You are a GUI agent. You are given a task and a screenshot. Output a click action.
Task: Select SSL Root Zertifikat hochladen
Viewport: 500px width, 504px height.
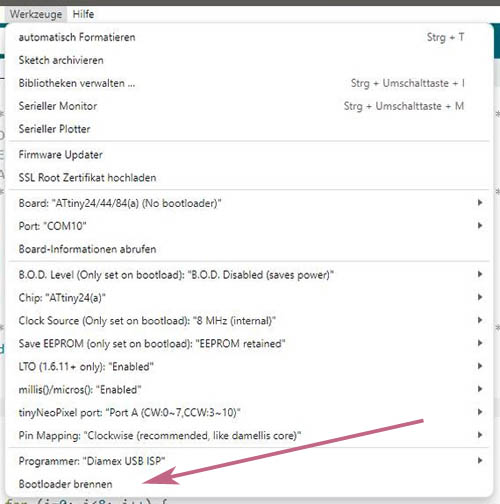tap(249, 178)
